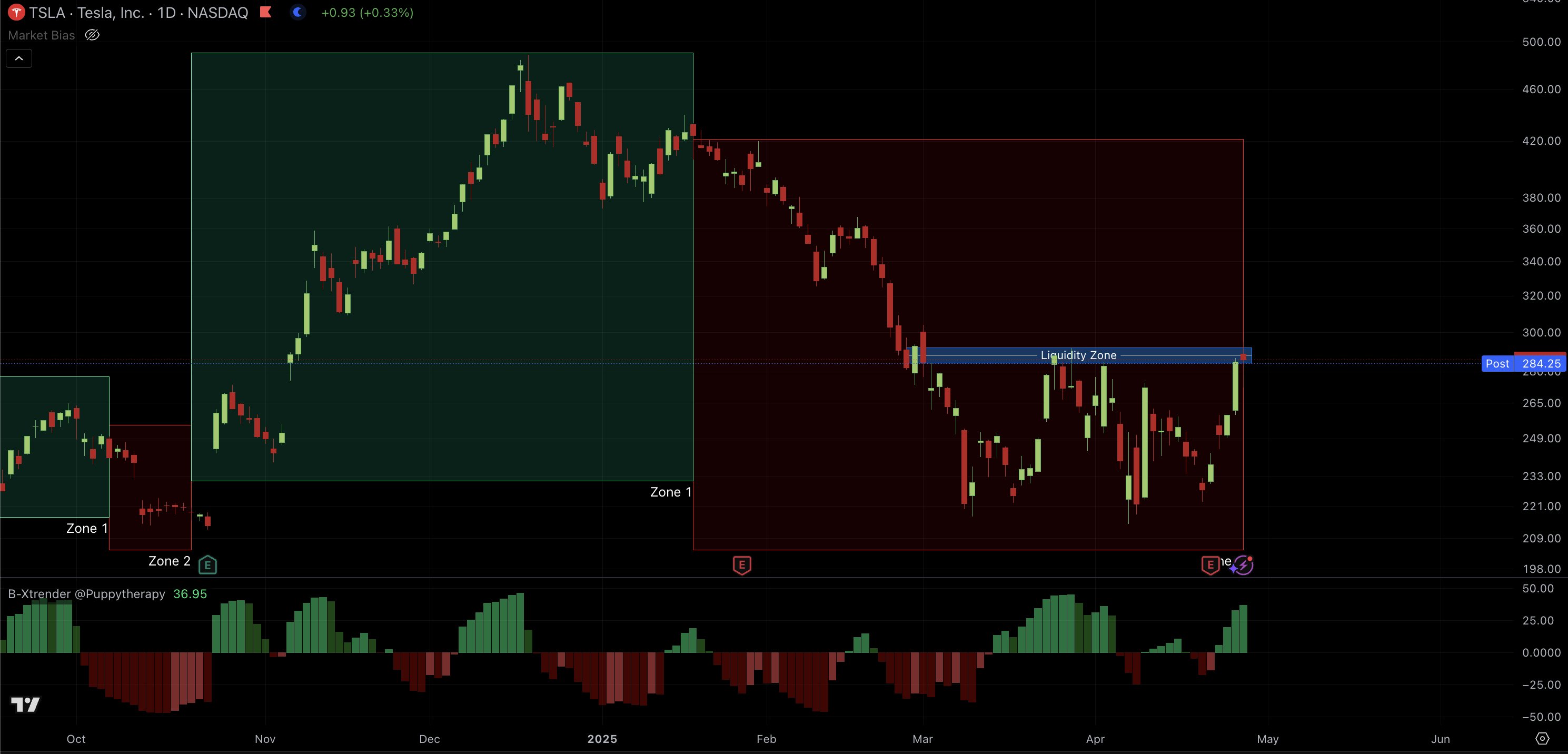Click the +0.93 (+0.33%) price change
Image resolution: width=1568 pixels, height=754 pixels.
[x=367, y=12]
